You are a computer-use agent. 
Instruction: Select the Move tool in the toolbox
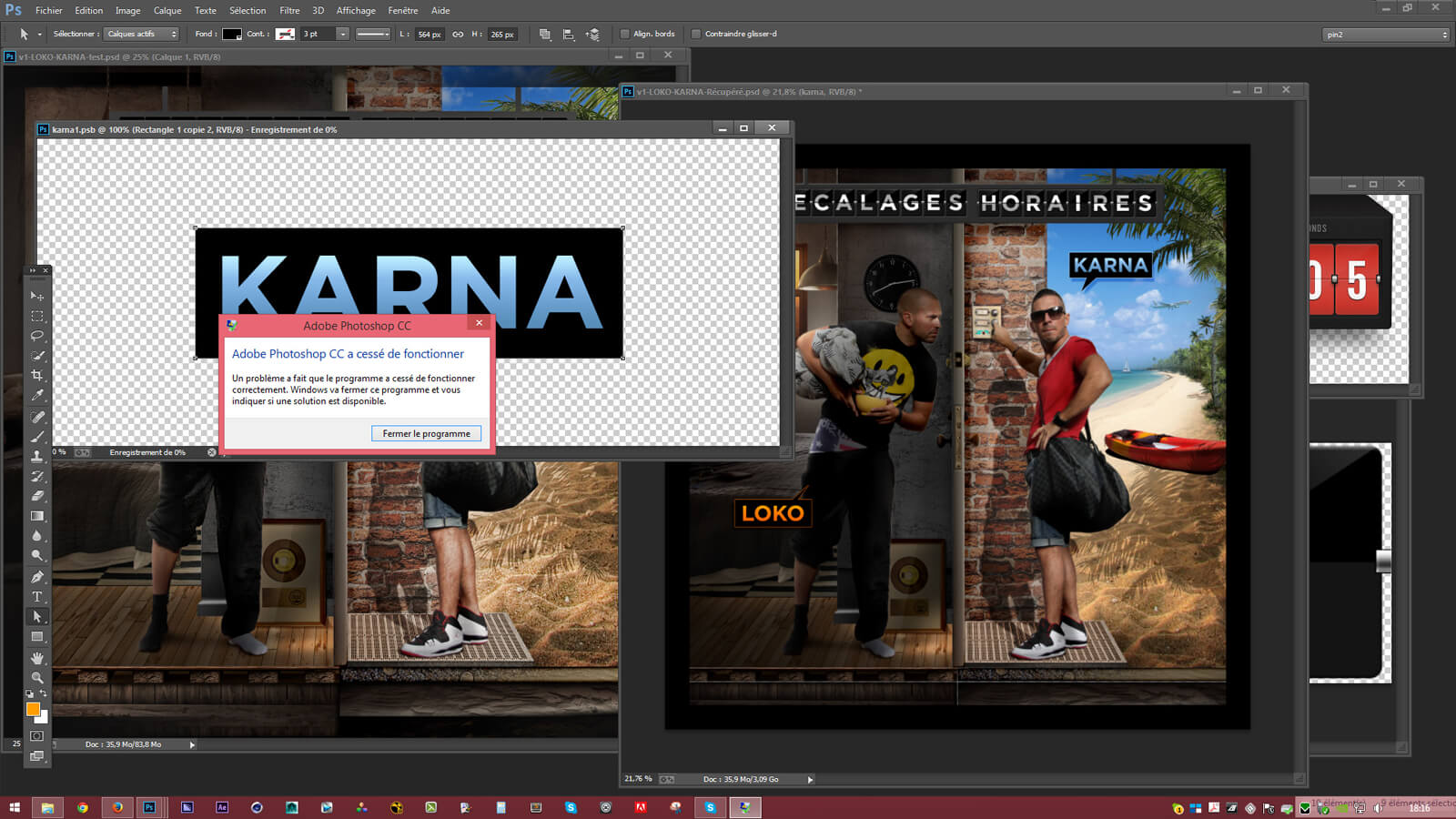[x=37, y=296]
